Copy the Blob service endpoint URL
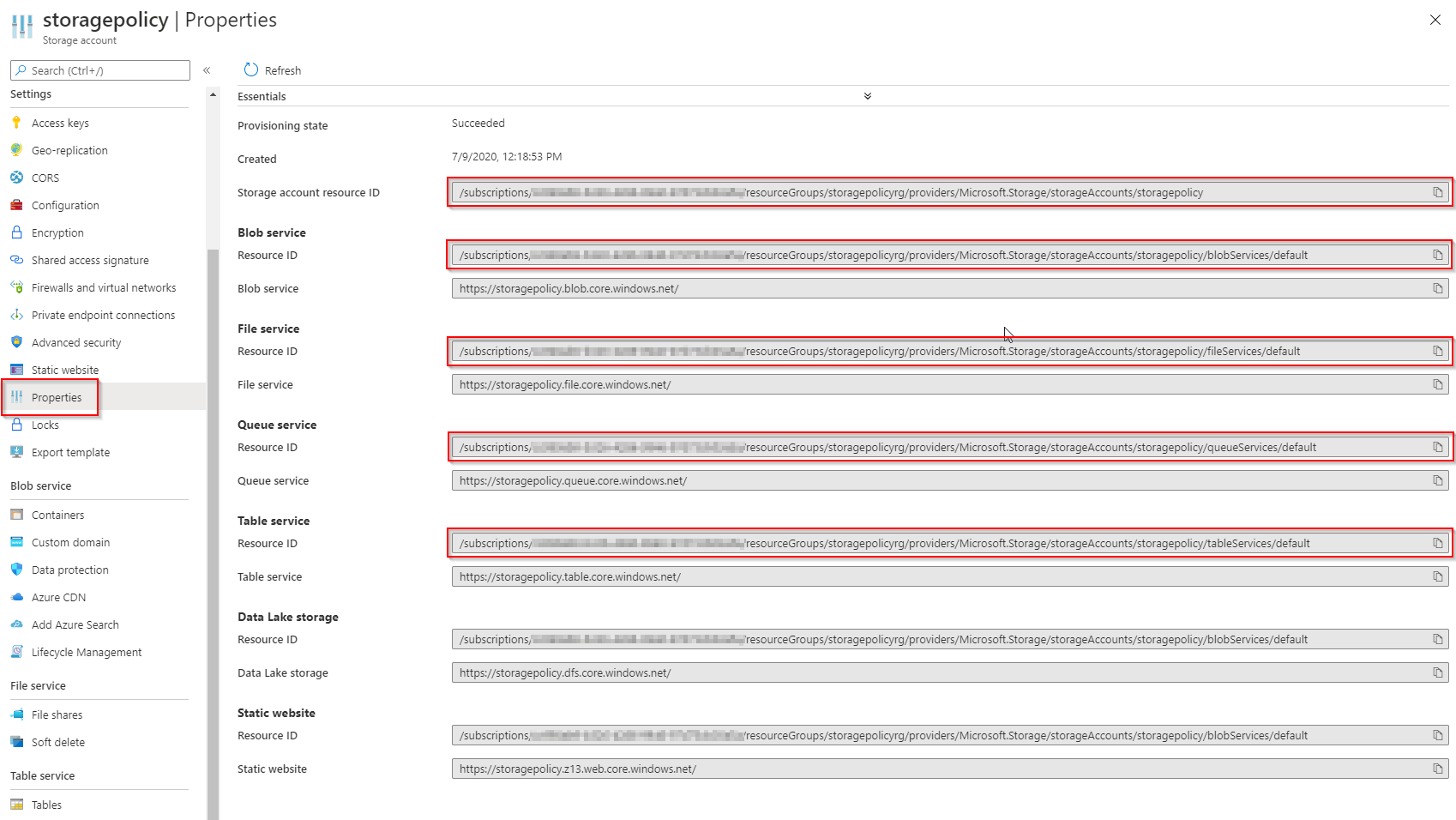 tap(1438, 288)
